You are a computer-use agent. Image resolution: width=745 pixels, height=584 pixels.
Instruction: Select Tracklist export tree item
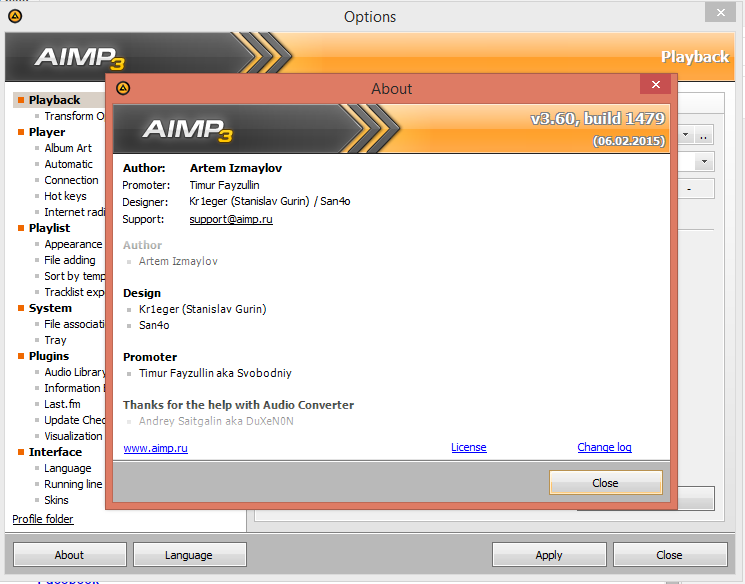point(74,292)
